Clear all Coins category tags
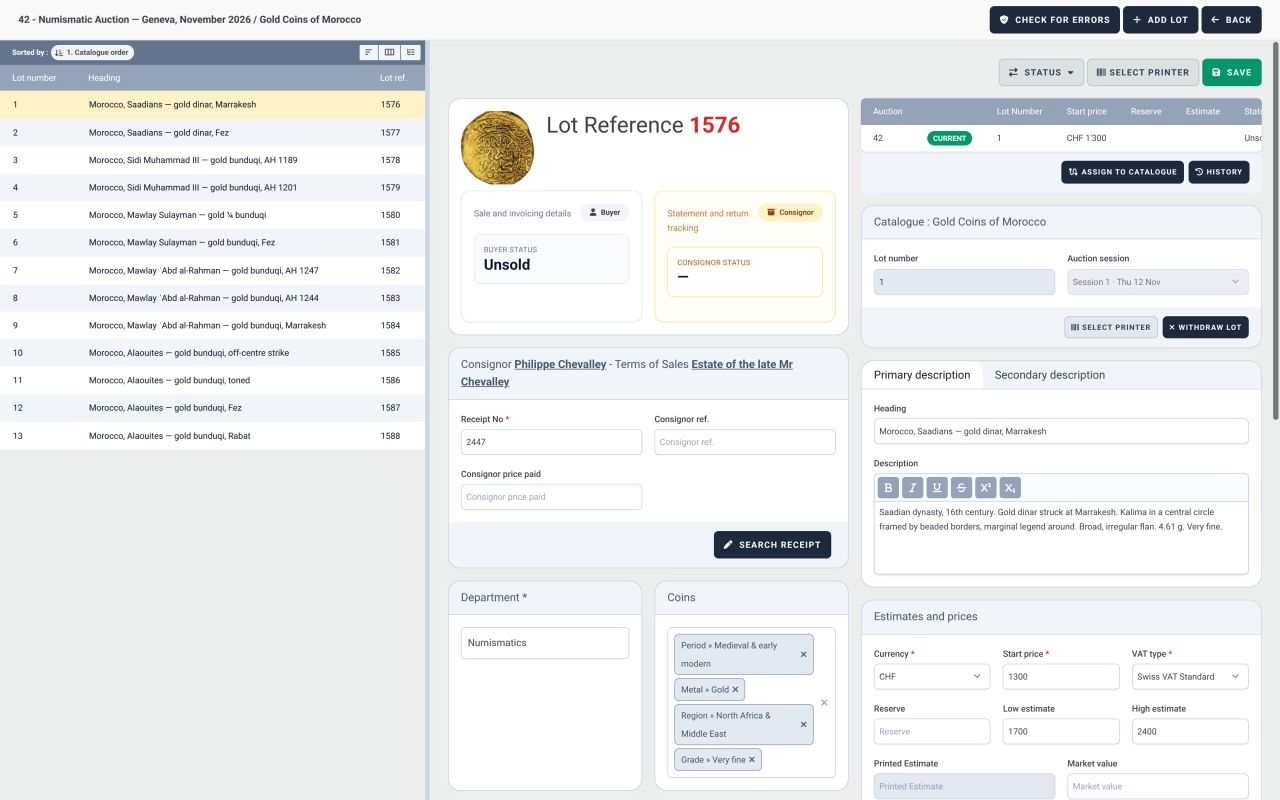The height and width of the screenshot is (800, 1280). tap(824, 702)
